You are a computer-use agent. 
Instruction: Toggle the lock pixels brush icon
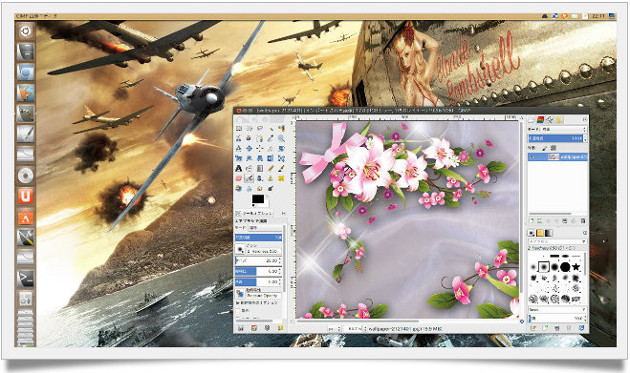tap(545, 148)
